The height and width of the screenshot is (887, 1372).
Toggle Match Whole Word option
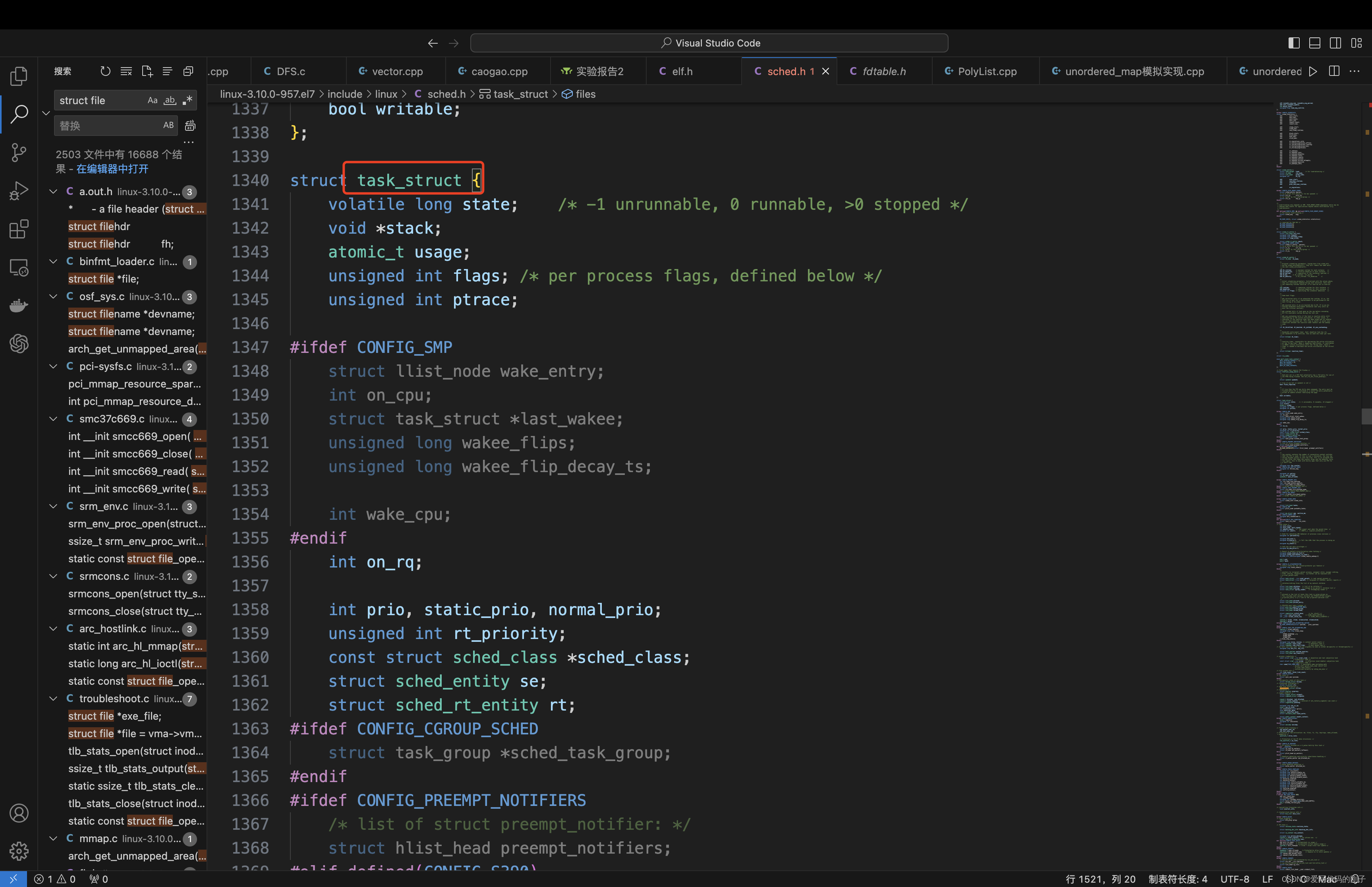click(x=170, y=100)
